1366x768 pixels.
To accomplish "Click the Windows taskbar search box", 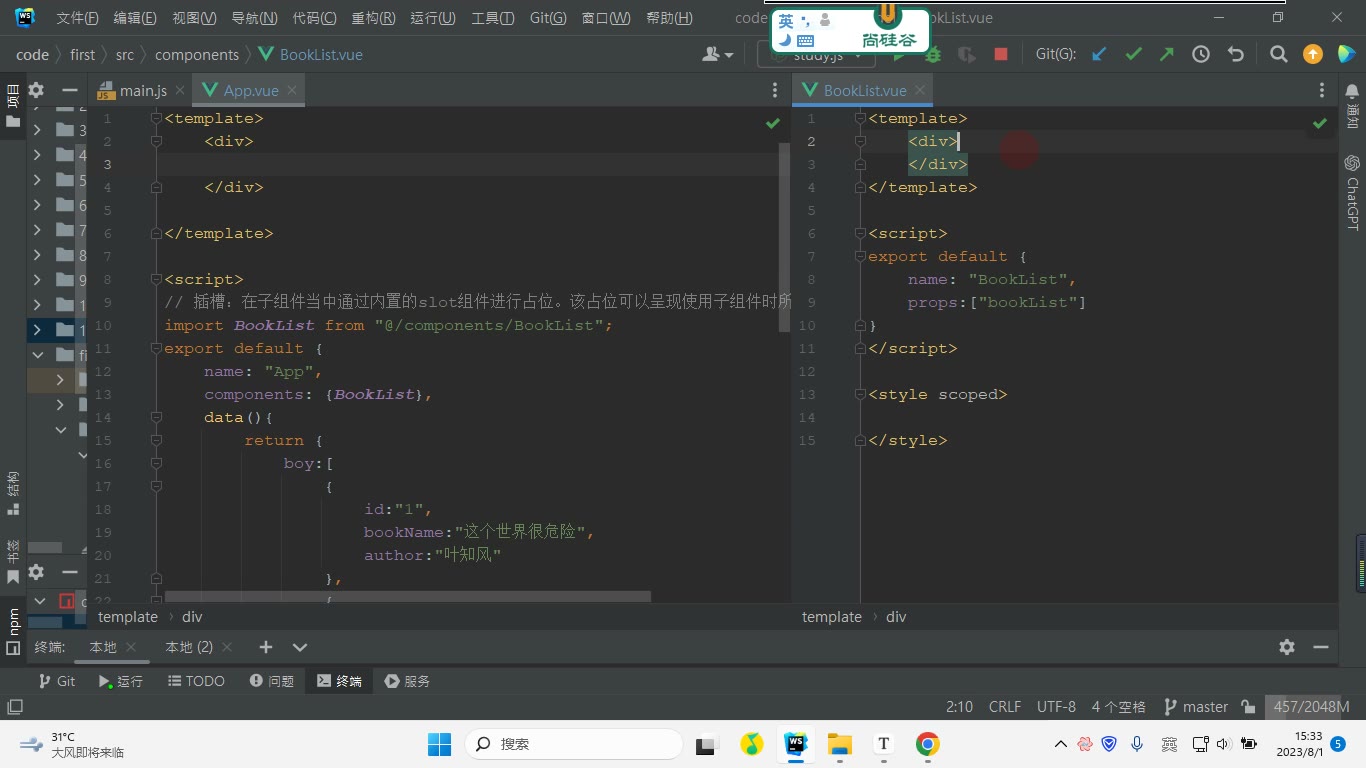I will 574,744.
